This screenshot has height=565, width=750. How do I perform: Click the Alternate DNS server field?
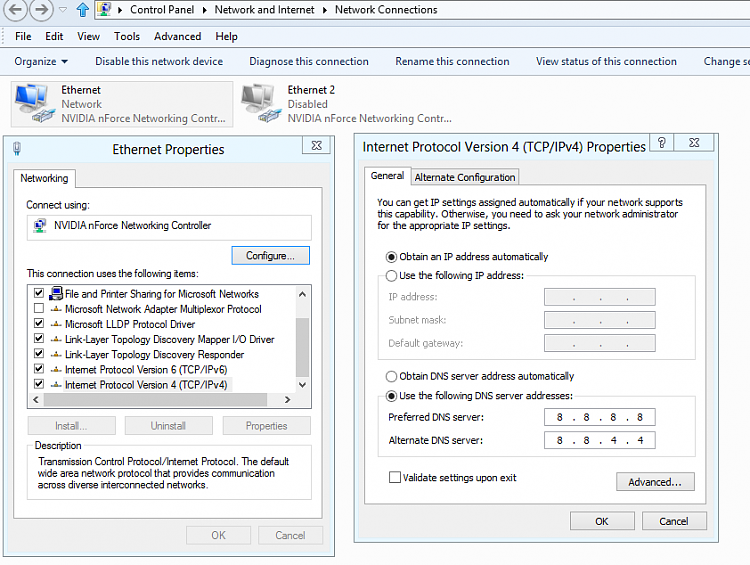click(599, 440)
